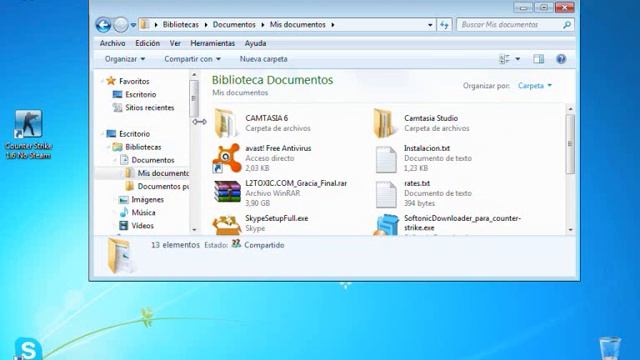Open the Organizar dropdown
This screenshot has width=640, height=360.
pos(125,59)
